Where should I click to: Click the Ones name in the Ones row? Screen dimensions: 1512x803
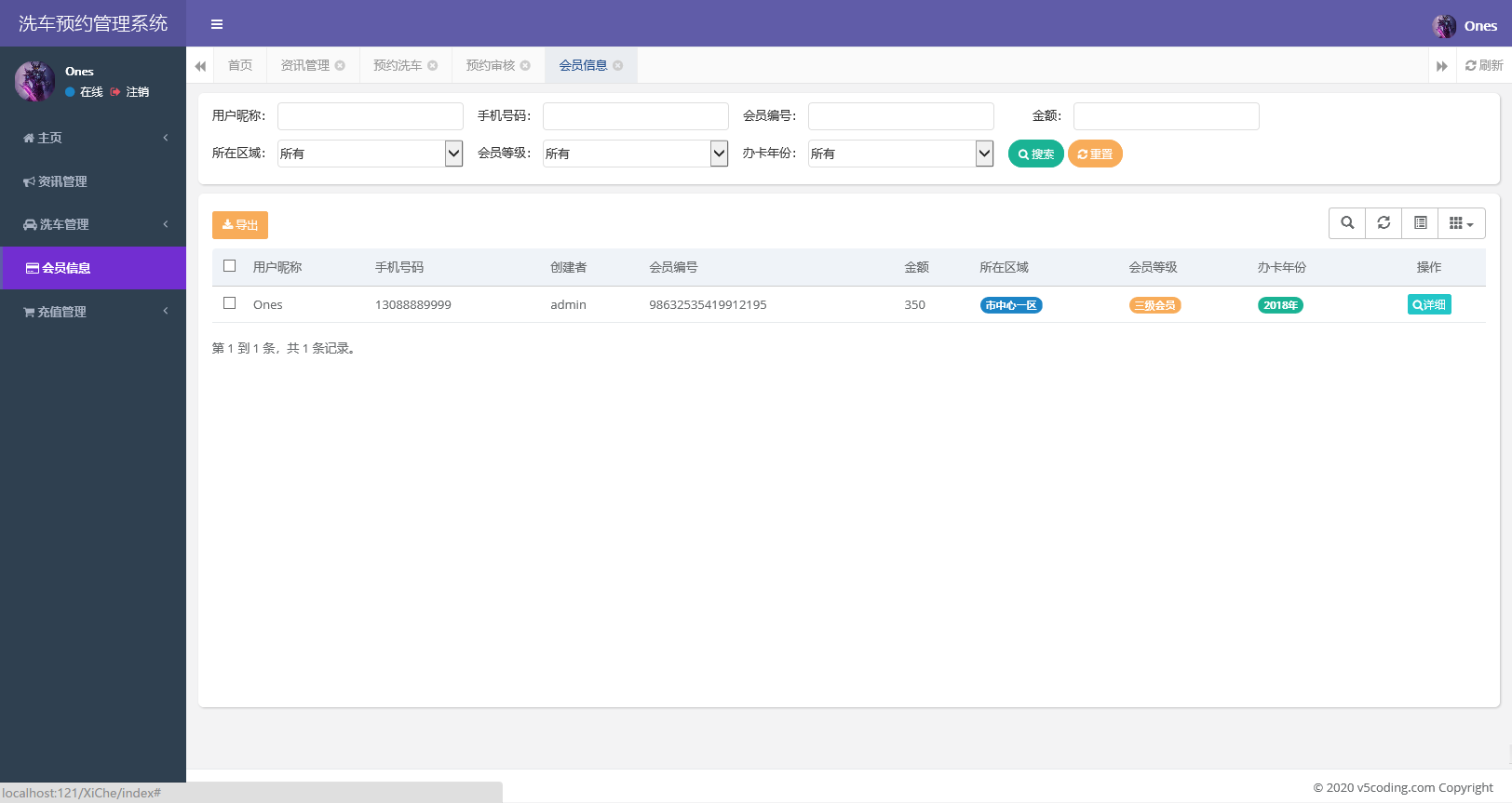[268, 305]
